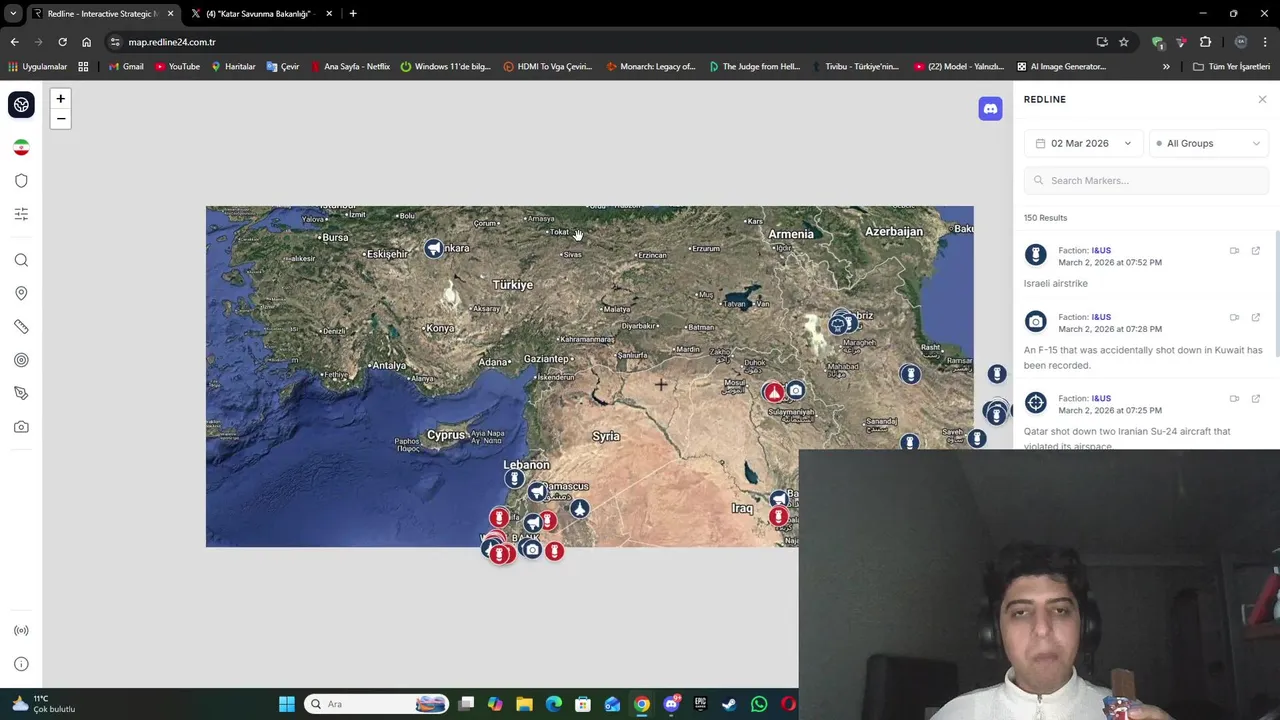This screenshot has width=1280, height=720.
Task: Expand hidden bookmarks overflow chevron
Action: 1166,67
